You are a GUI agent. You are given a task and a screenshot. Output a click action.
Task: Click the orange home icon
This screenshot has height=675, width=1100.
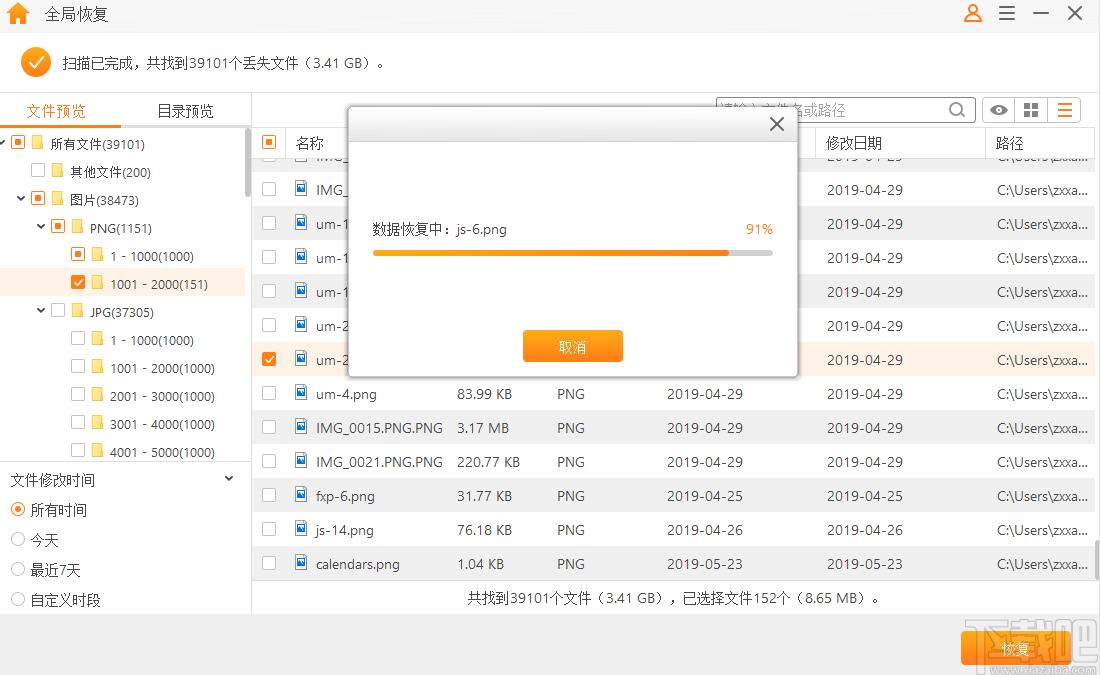pyautogui.click(x=18, y=14)
